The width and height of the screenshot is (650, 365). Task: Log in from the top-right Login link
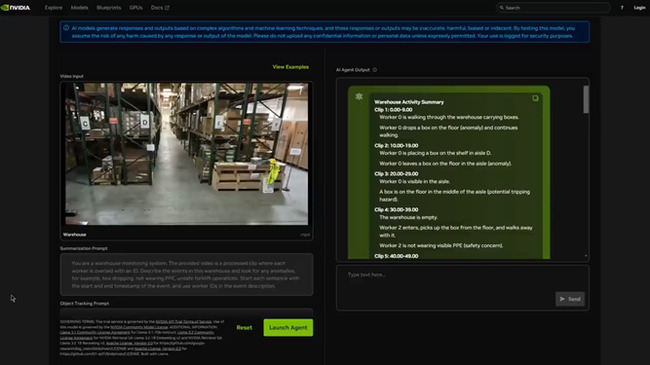click(x=639, y=7)
